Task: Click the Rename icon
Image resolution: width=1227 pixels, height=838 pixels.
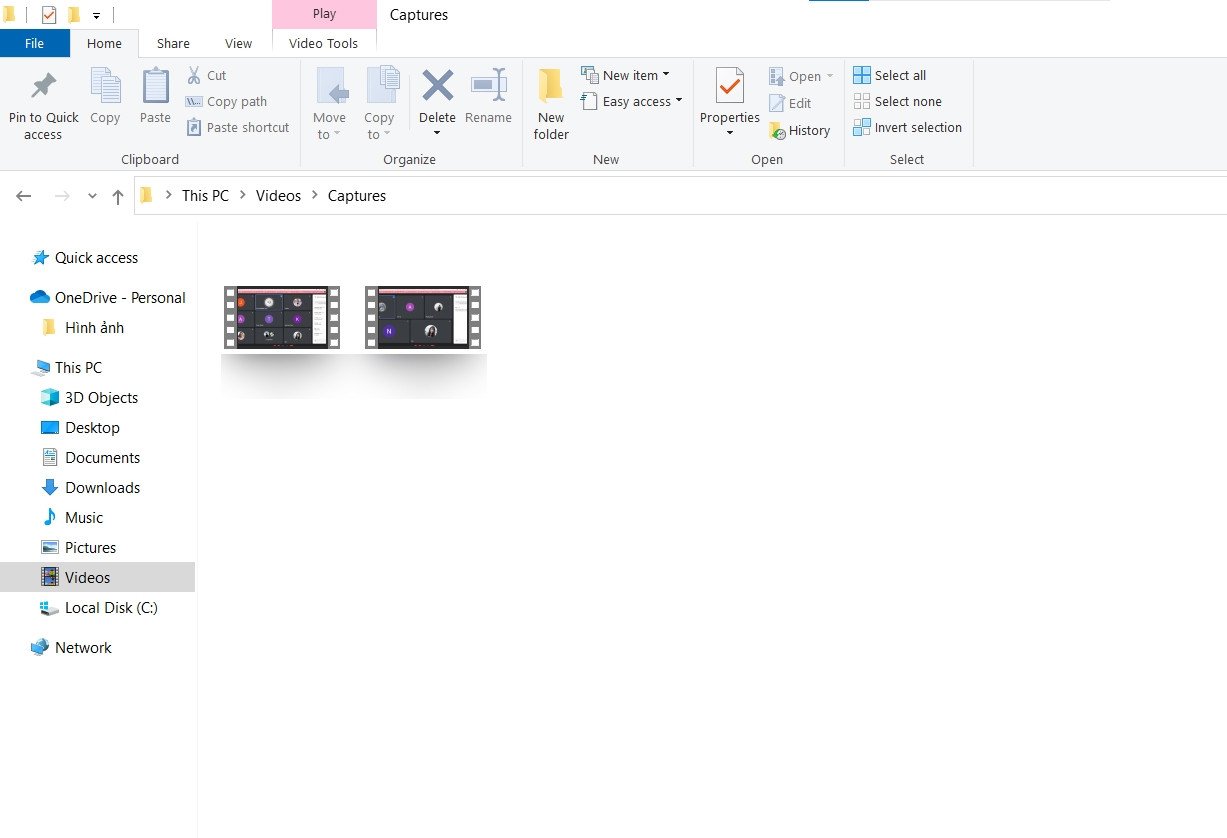Action: point(489,96)
